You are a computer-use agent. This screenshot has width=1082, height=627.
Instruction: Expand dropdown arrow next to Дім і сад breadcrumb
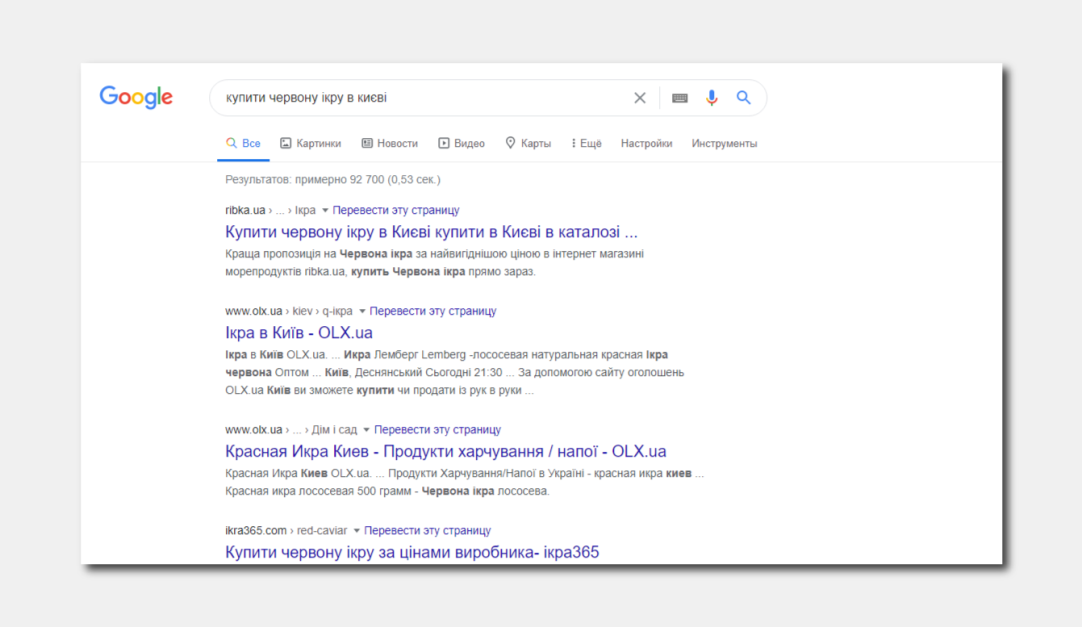point(366,430)
